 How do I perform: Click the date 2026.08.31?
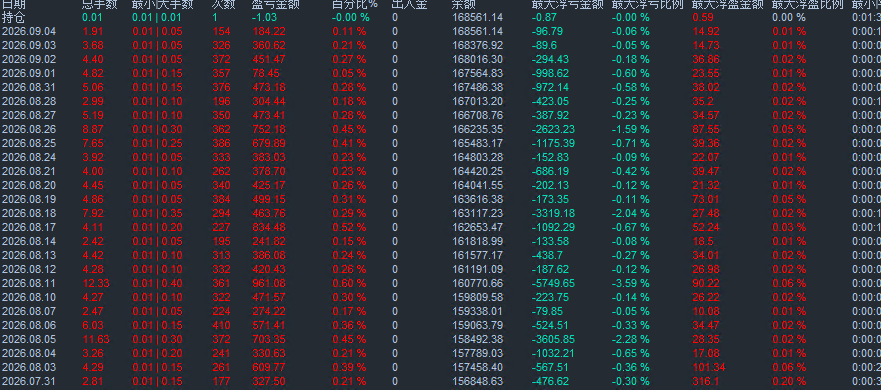29,88
